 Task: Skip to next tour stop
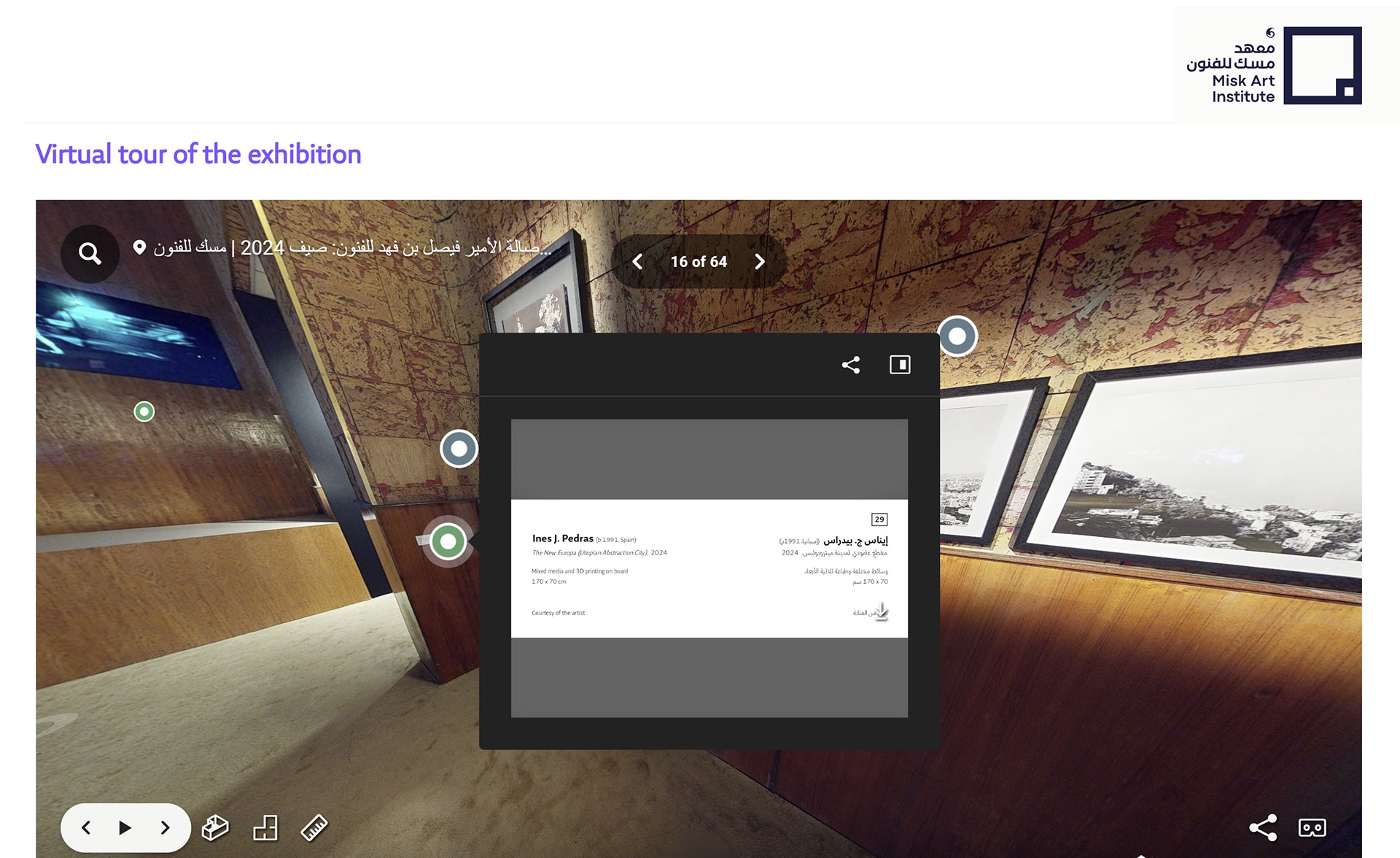tap(165, 827)
